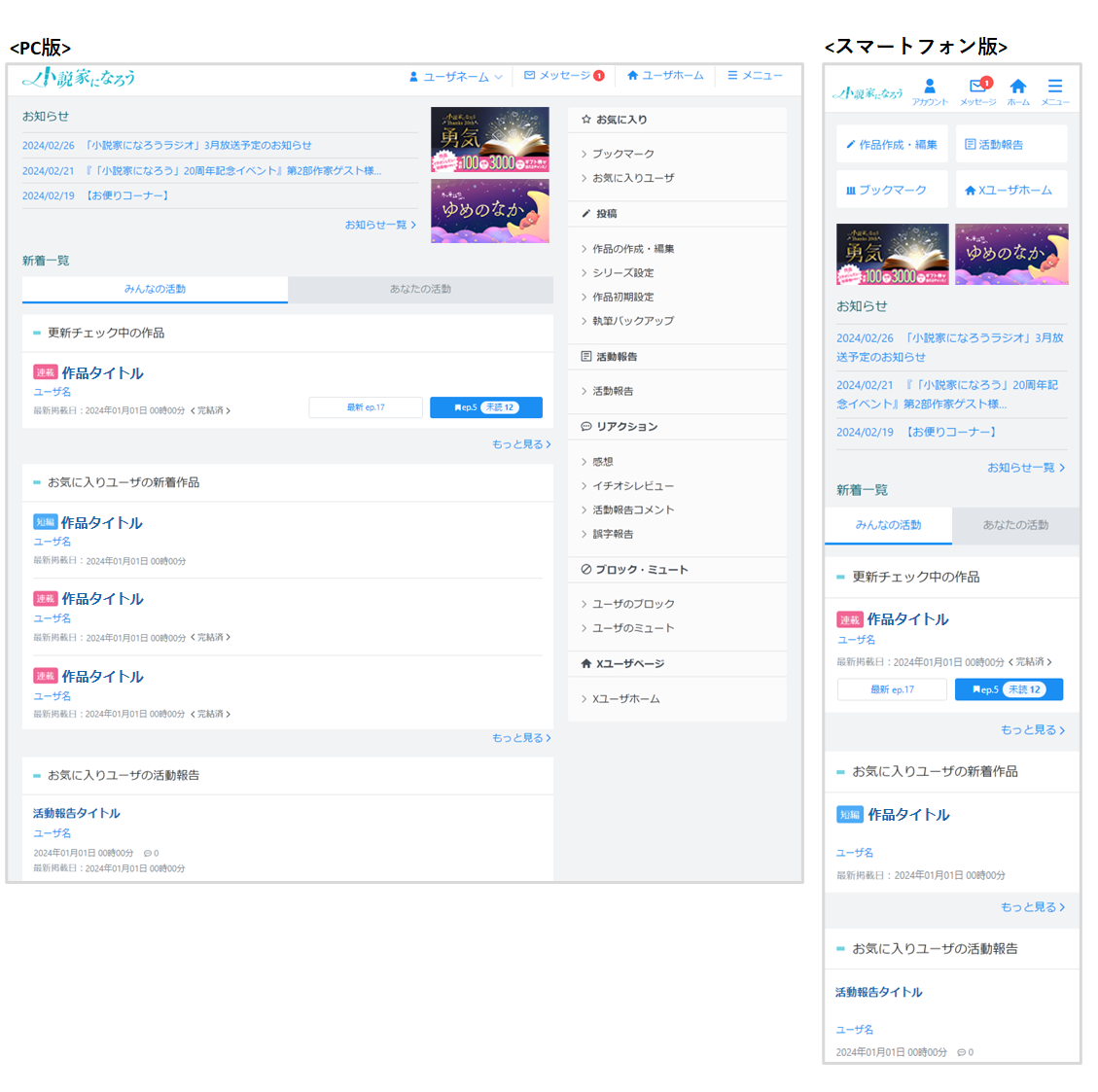Open ユーザのブロック in side menu
This screenshot has width=1098, height=1092.
(633, 604)
